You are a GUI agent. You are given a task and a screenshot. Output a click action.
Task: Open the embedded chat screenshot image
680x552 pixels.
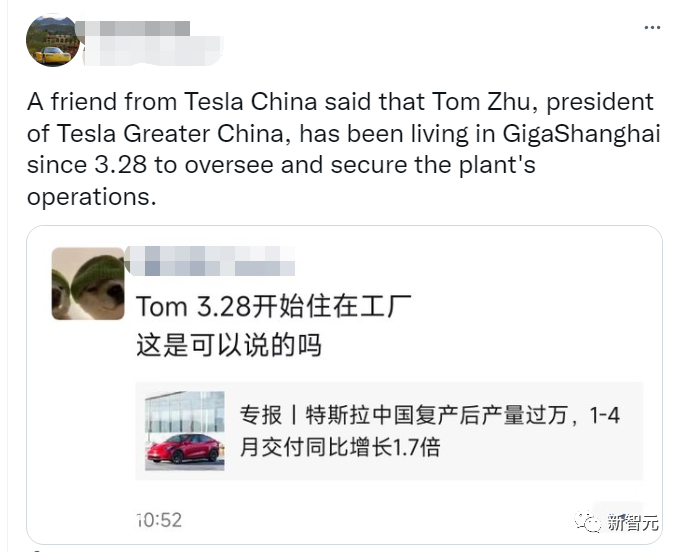point(344,385)
